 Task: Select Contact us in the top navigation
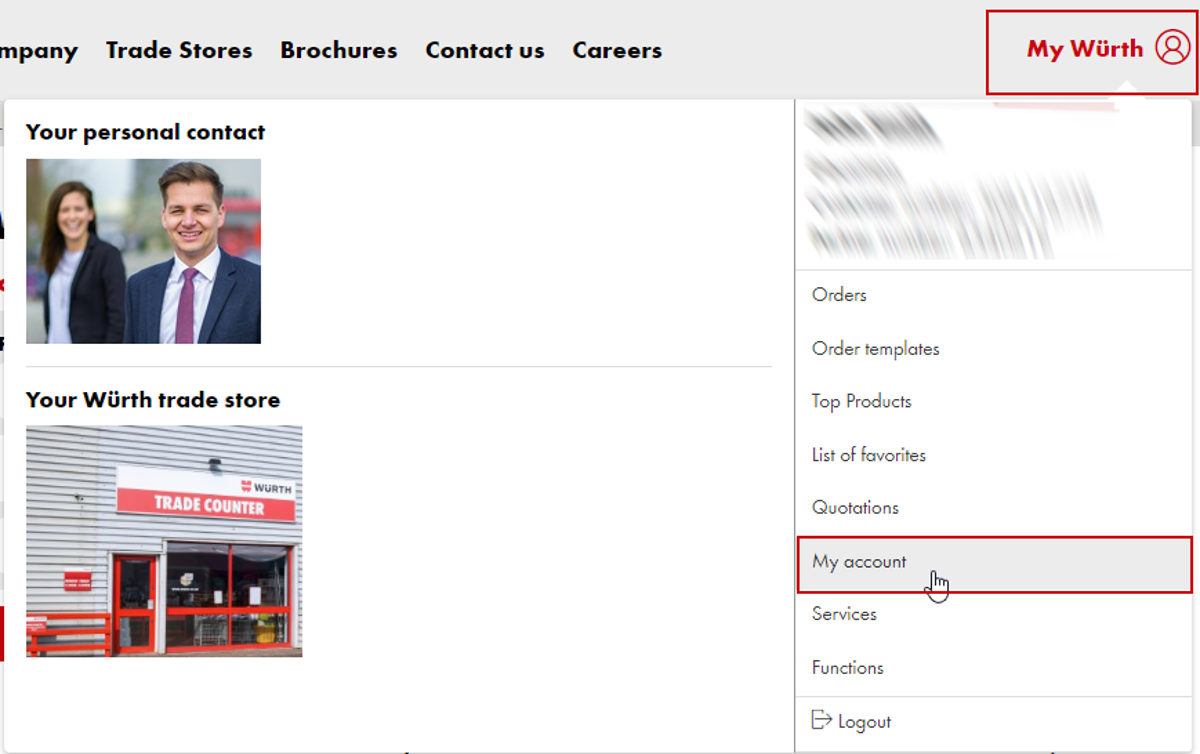485,50
